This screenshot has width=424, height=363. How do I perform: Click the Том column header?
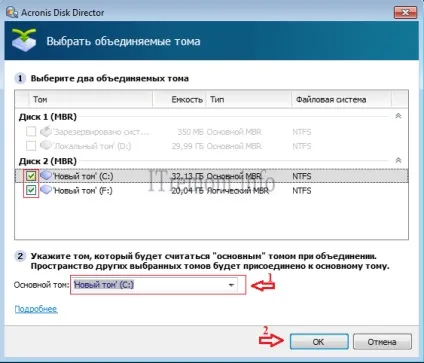pos(91,99)
